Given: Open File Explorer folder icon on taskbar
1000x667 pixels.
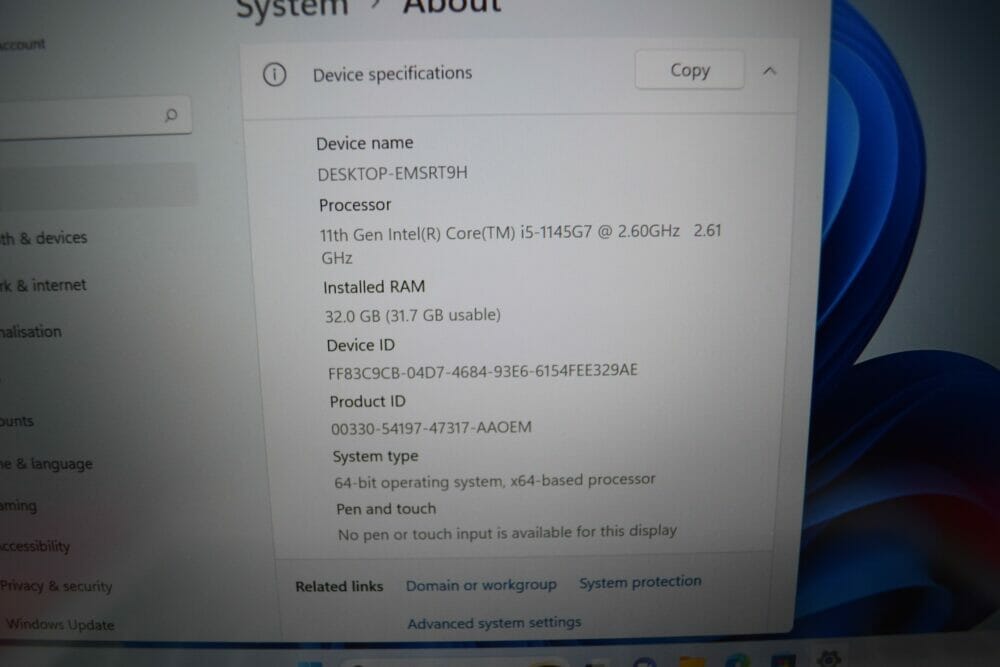Looking at the screenshot, I should 693,661.
